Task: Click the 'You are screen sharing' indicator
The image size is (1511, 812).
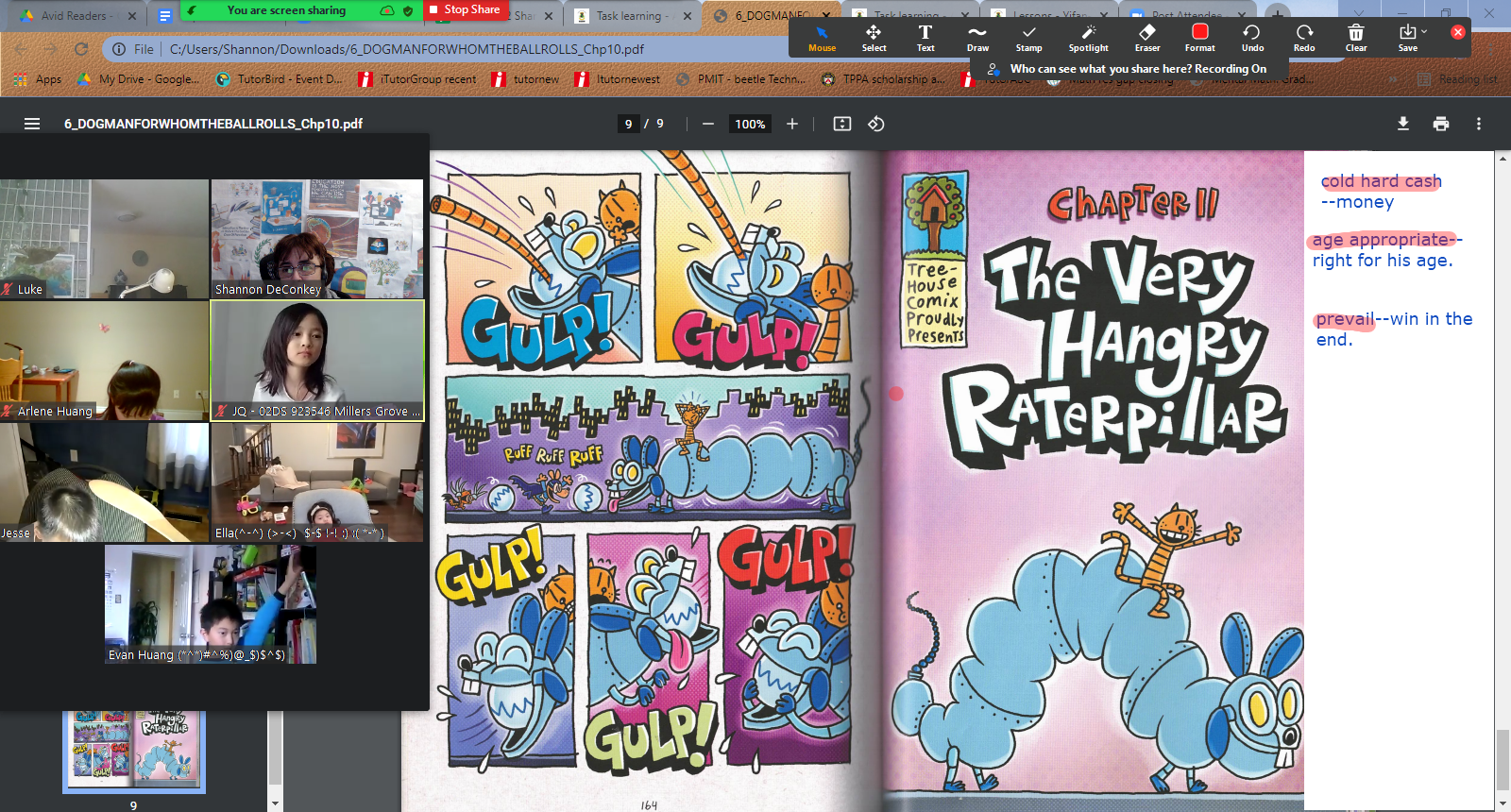Action: pos(286,10)
